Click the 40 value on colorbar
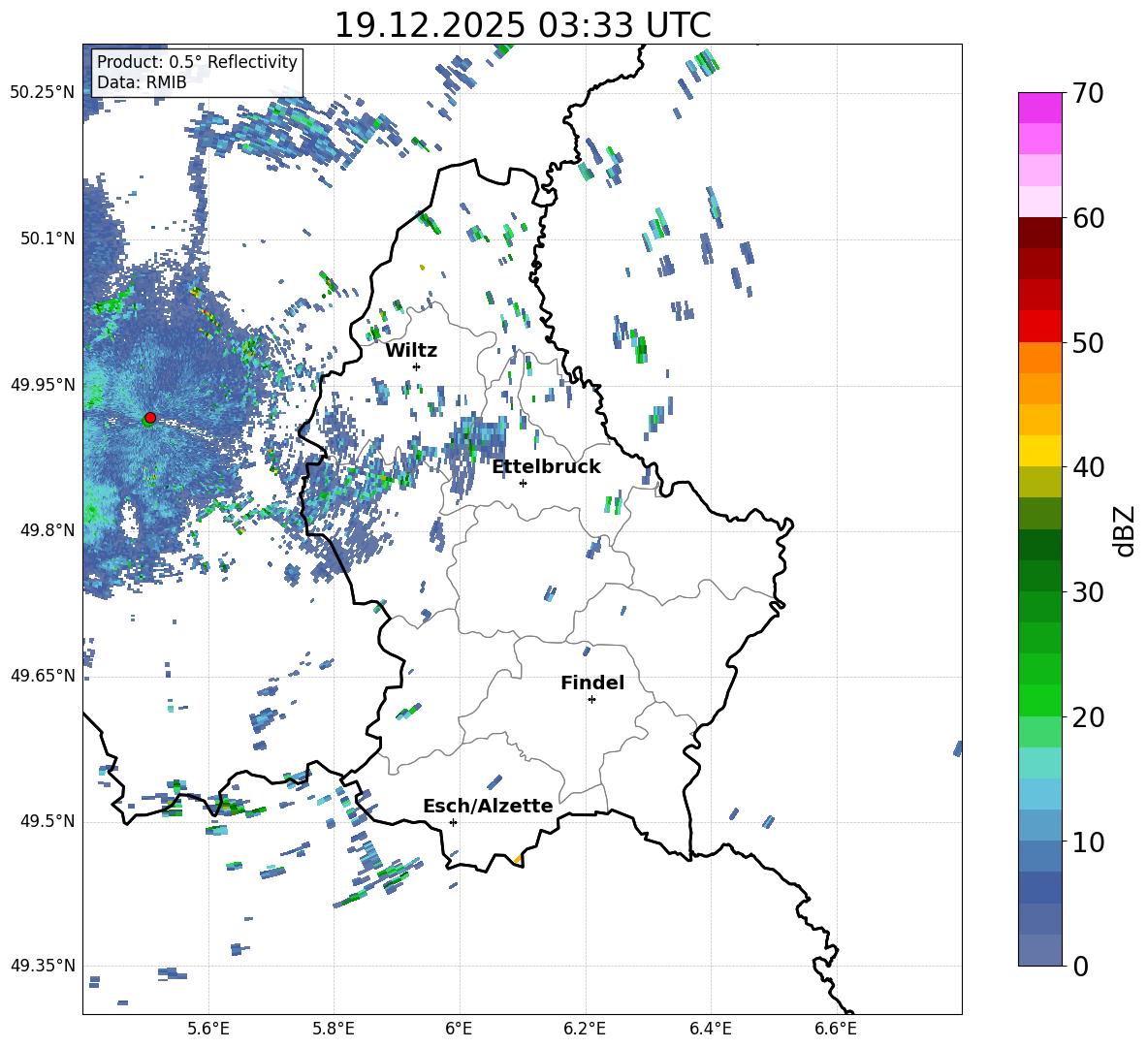 pos(1088,467)
